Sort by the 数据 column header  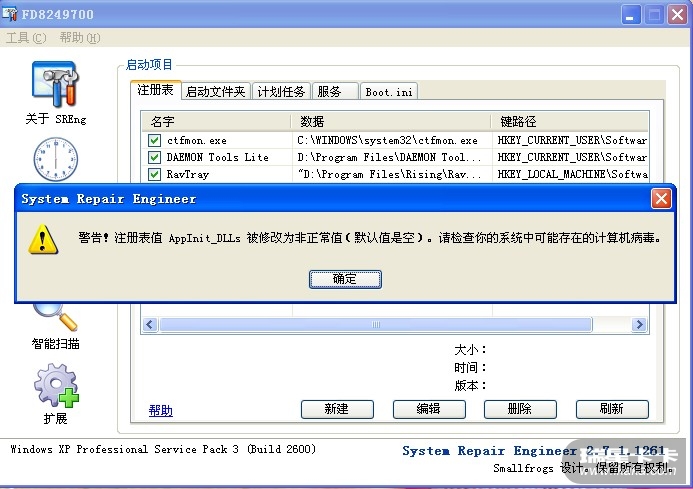pos(391,121)
